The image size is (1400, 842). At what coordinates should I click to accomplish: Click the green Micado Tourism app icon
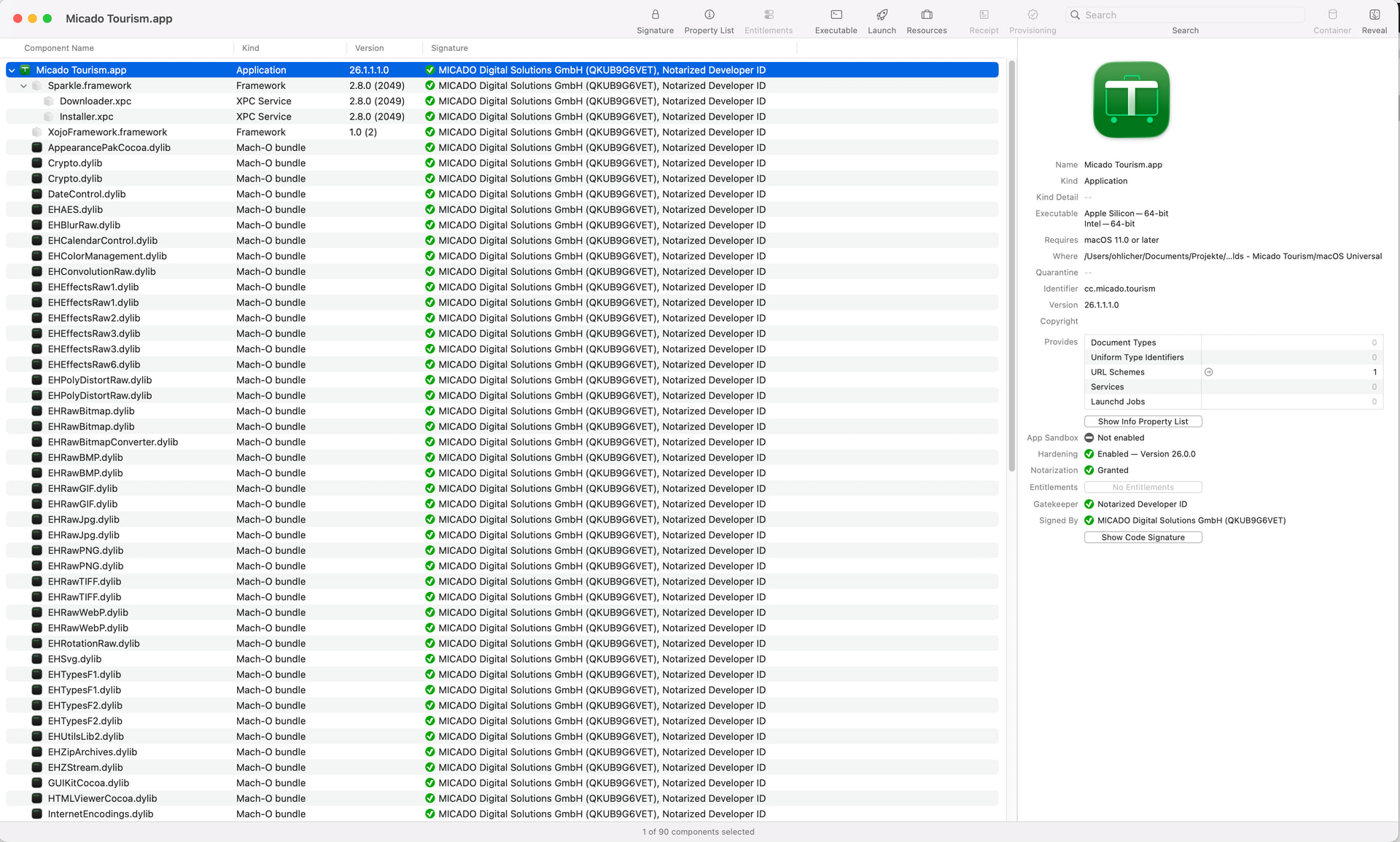(1131, 100)
